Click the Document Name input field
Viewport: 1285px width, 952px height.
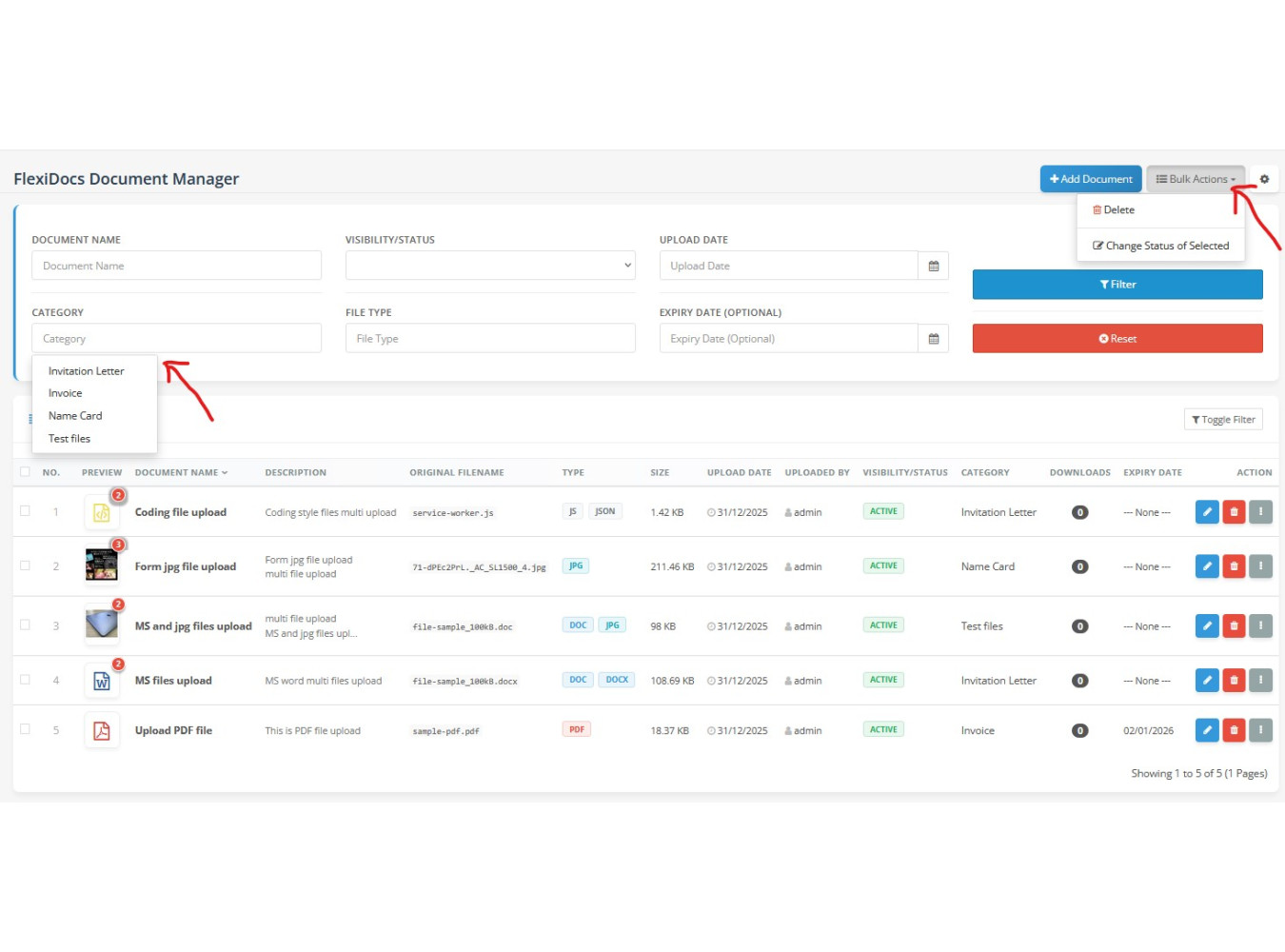(176, 266)
